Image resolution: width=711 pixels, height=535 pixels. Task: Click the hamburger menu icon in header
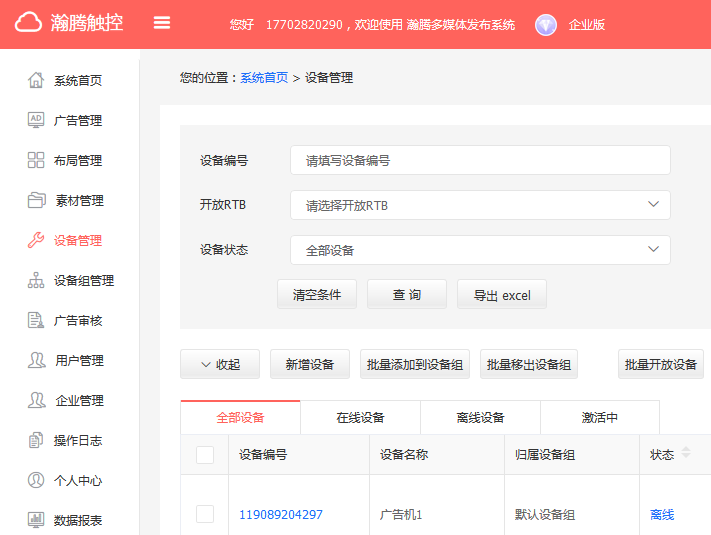point(162,24)
